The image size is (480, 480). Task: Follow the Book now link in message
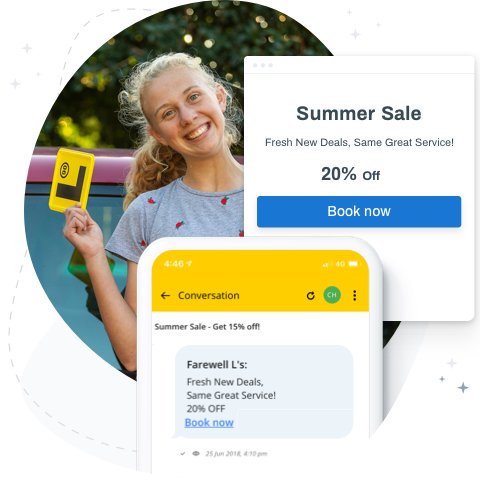click(x=209, y=423)
